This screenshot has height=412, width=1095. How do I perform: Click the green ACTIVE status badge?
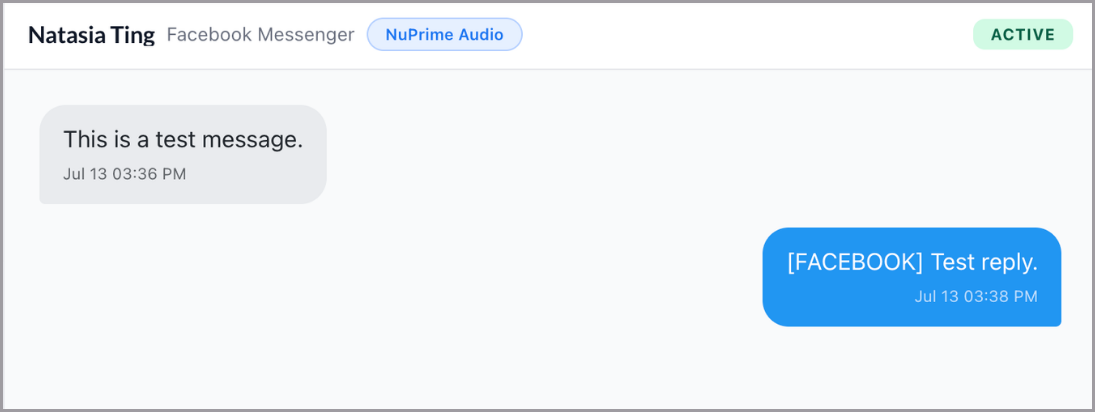[1022, 35]
